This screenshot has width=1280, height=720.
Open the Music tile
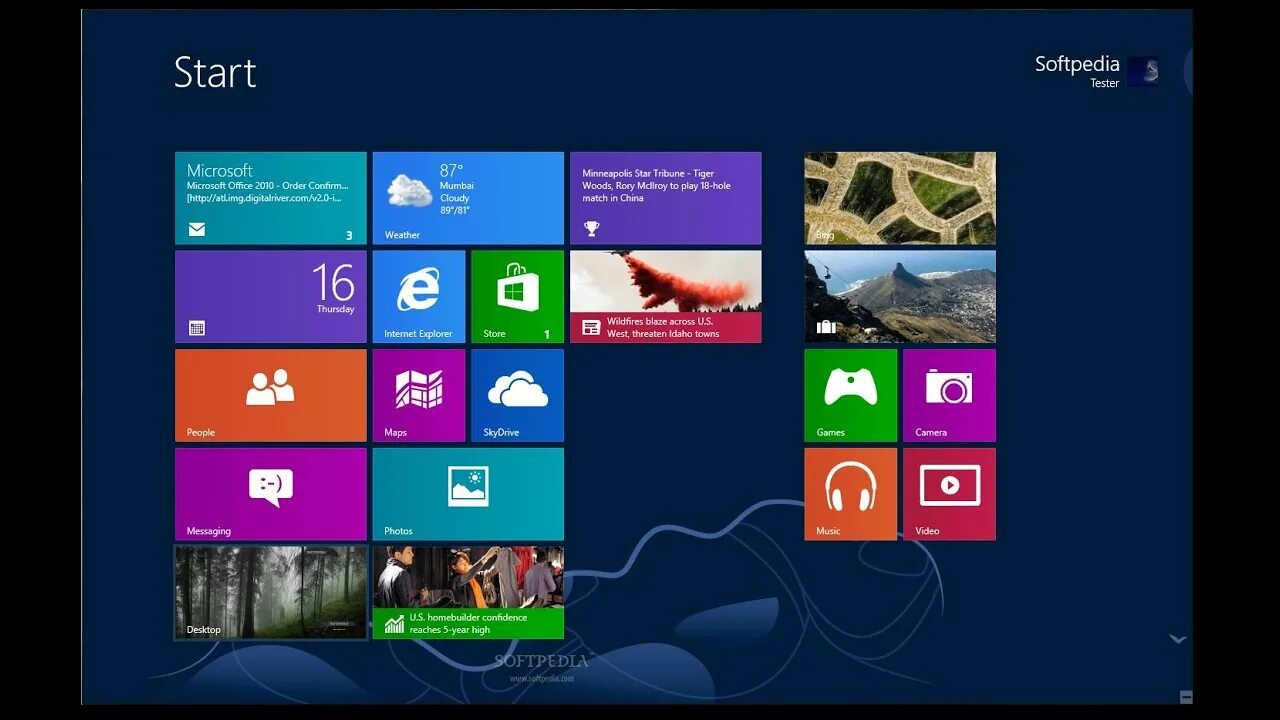click(x=851, y=494)
